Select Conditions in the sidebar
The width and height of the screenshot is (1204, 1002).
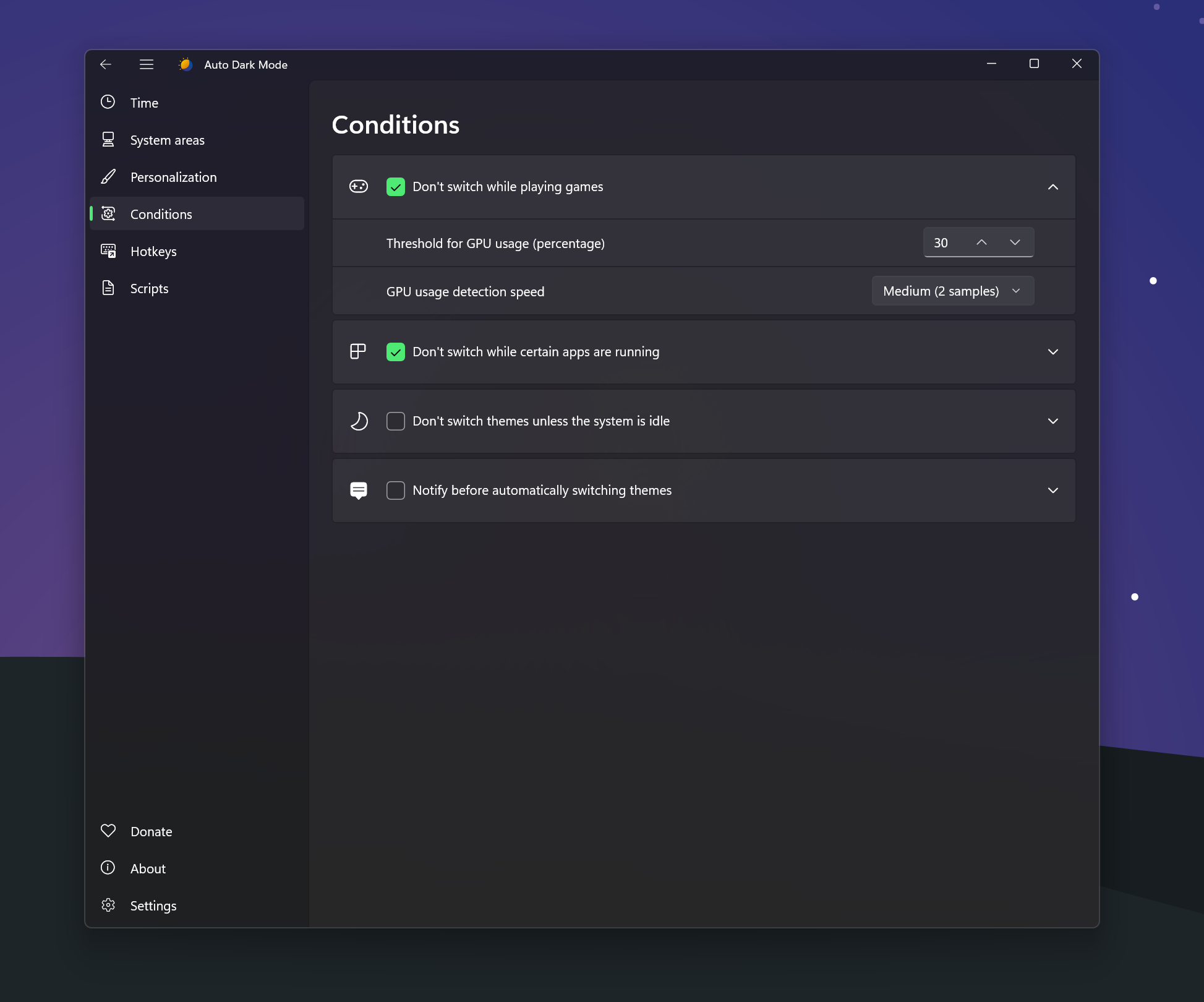click(x=197, y=214)
